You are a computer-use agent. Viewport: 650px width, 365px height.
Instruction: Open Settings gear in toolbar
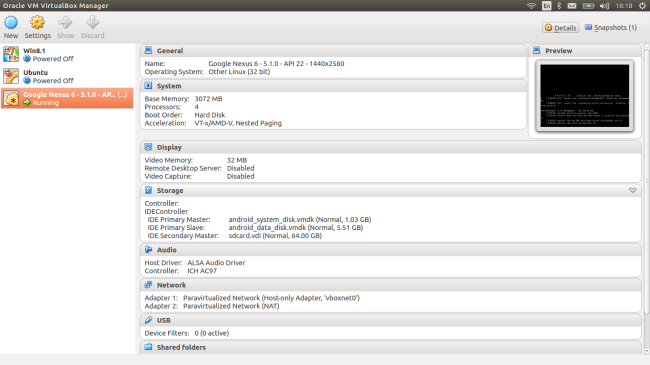37,22
